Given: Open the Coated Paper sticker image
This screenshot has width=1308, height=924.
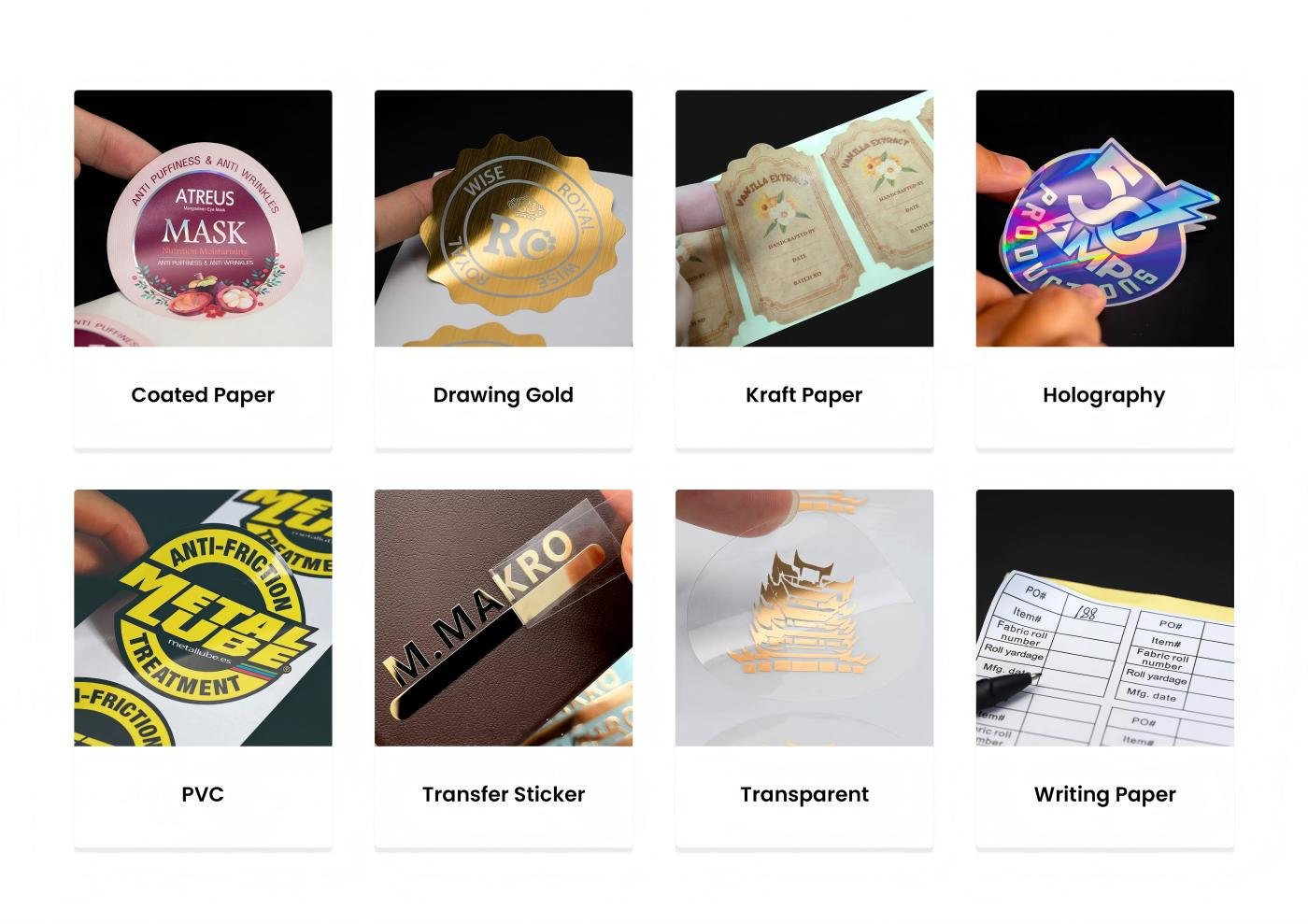Looking at the screenshot, I should click(203, 219).
